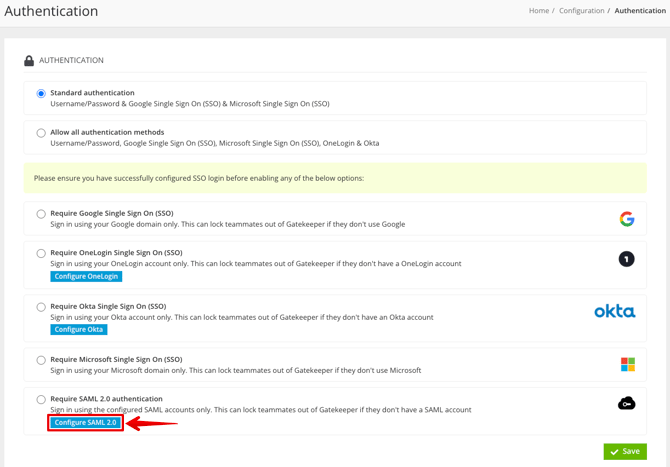Image resolution: width=670 pixels, height=467 pixels.
Task: Choose Require Okta Single Sign On radio
Action: 41,307
